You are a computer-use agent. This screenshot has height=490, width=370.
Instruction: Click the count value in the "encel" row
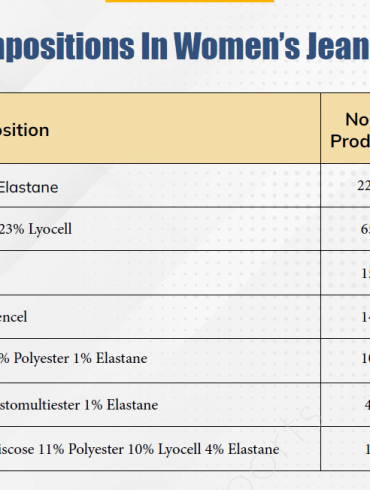pyautogui.click(x=365, y=317)
